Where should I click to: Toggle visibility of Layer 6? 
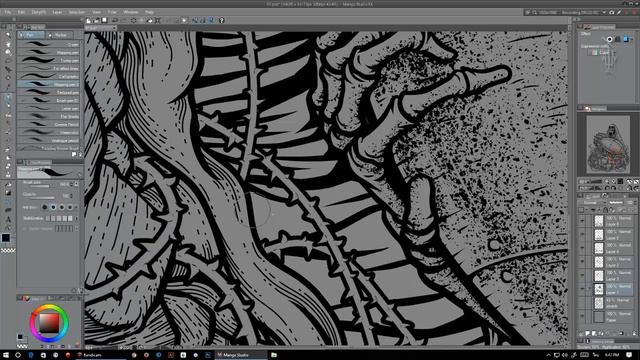pos(582,221)
